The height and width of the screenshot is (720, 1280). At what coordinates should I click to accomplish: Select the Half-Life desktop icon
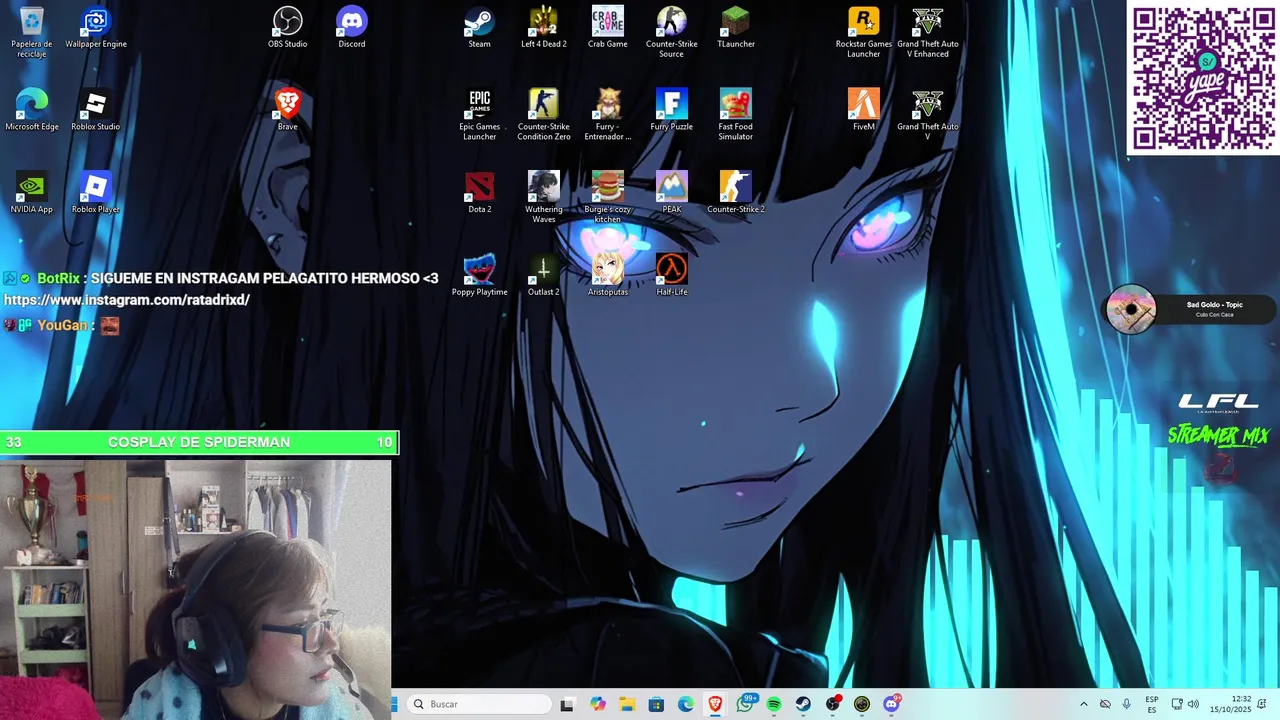coord(672,276)
